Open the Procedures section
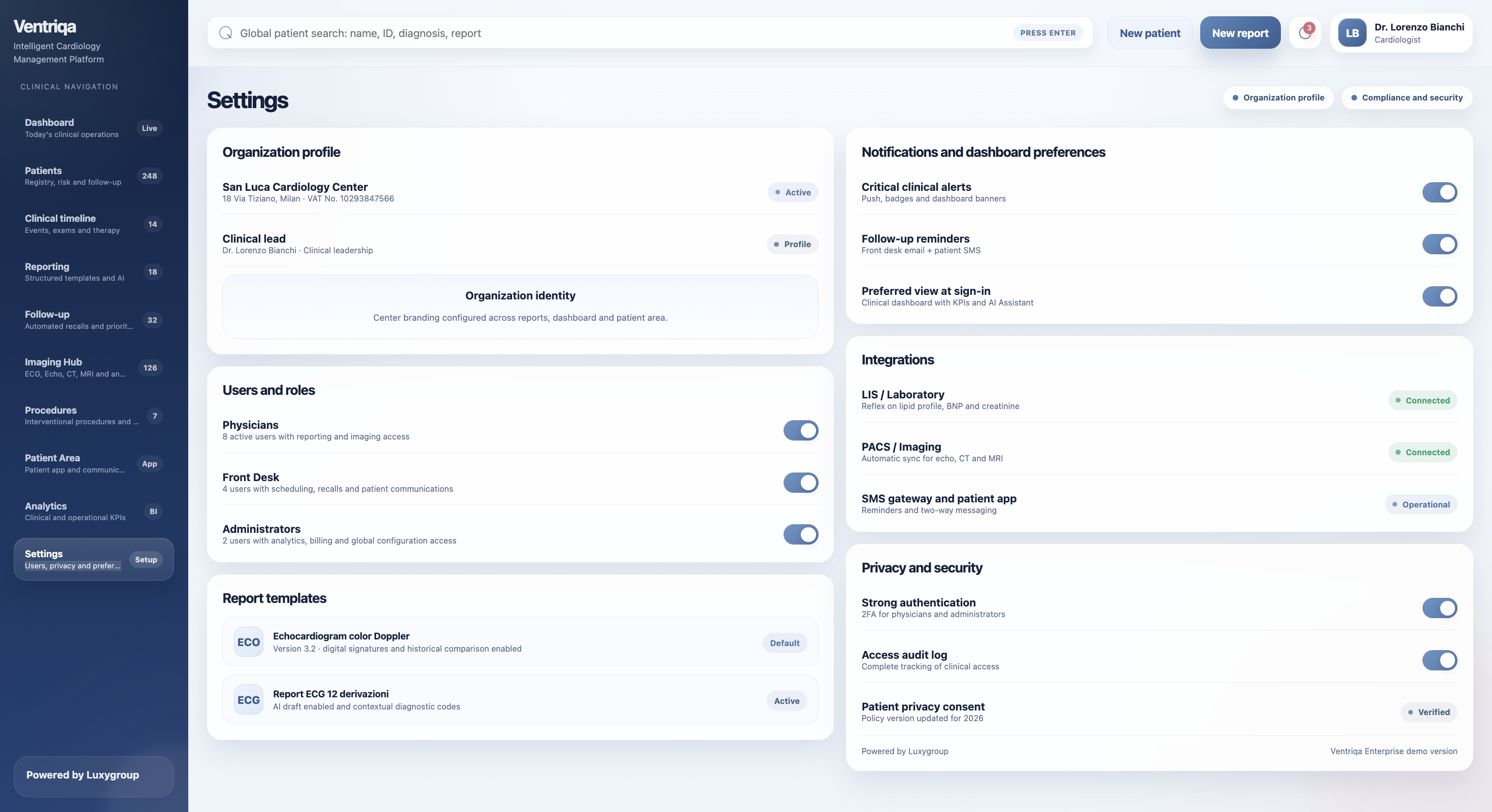This screenshot has height=812, width=1492. [93, 415]
